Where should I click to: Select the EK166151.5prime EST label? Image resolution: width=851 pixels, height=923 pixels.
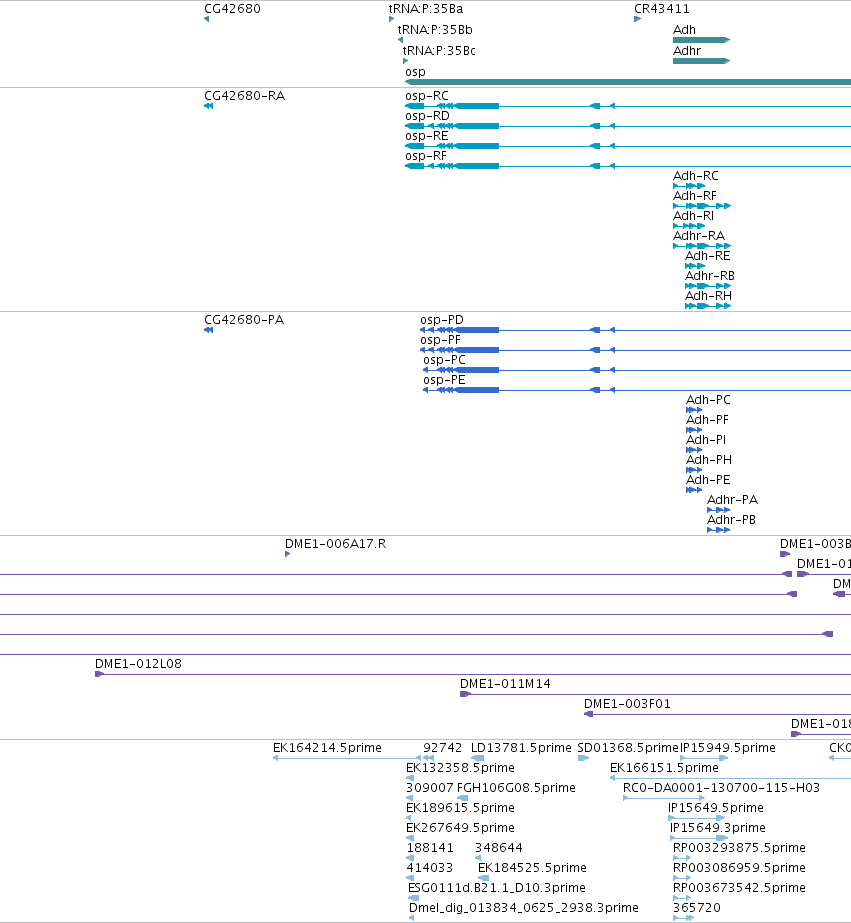[664, 768]
